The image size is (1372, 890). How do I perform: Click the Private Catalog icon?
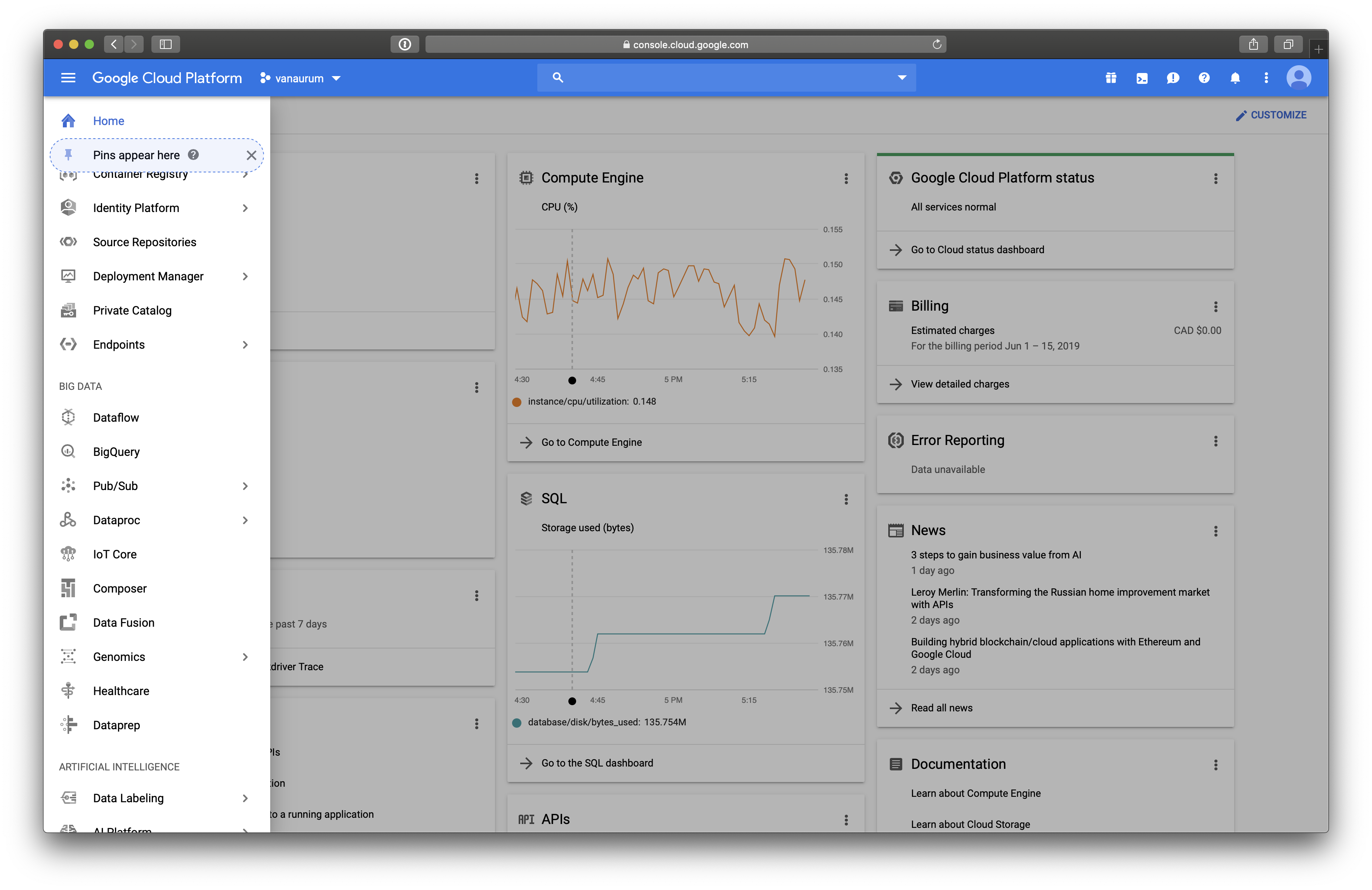(68, 310)
